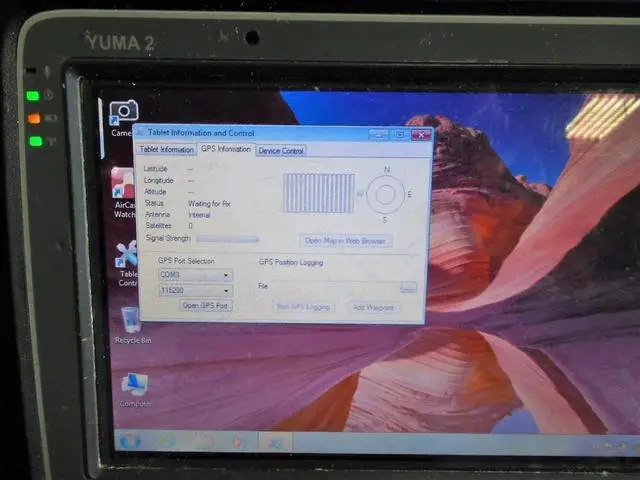Open the Computer desktop icon
This screenshot has height=480, width=640.
134,385
